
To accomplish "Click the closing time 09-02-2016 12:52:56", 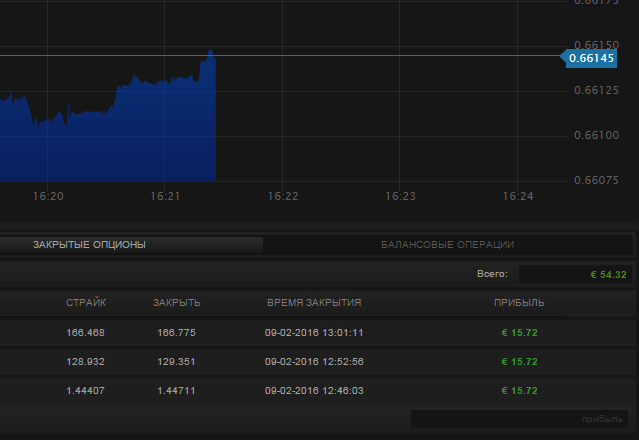I will [x=314, y=362].
